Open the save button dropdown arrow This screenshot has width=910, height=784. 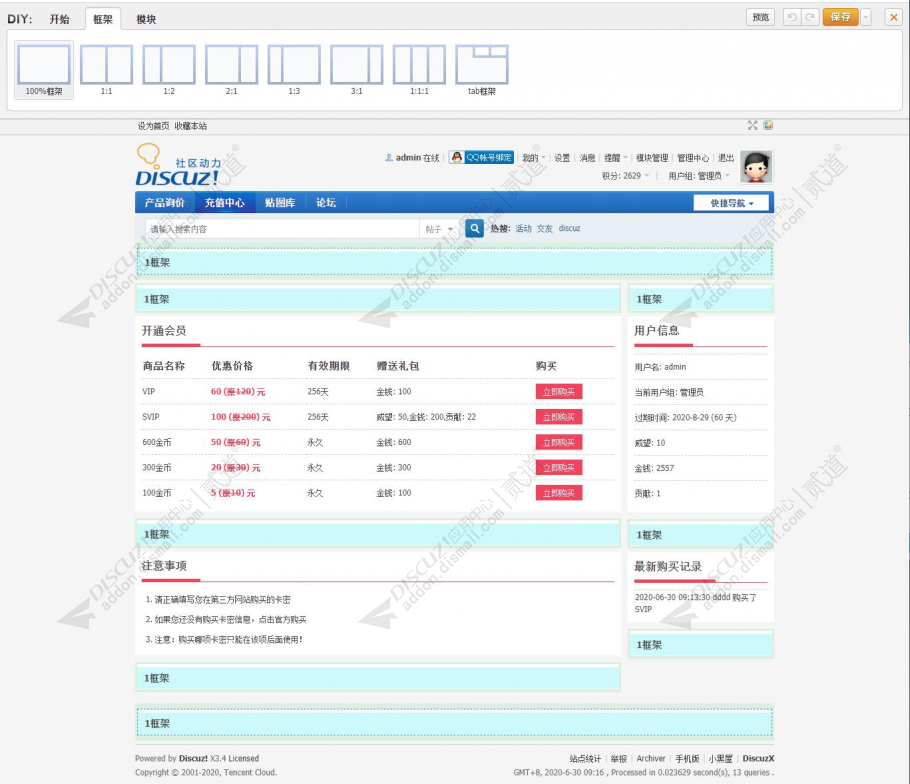(x=865, y=17)
